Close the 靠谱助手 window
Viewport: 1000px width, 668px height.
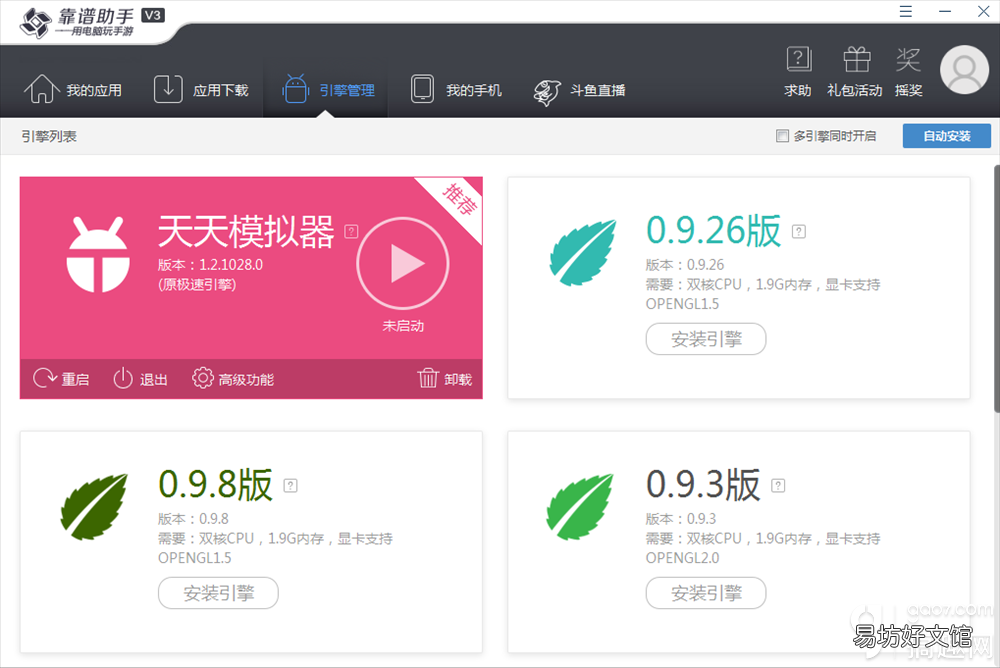pyautogui.click(x=983, y=11)
